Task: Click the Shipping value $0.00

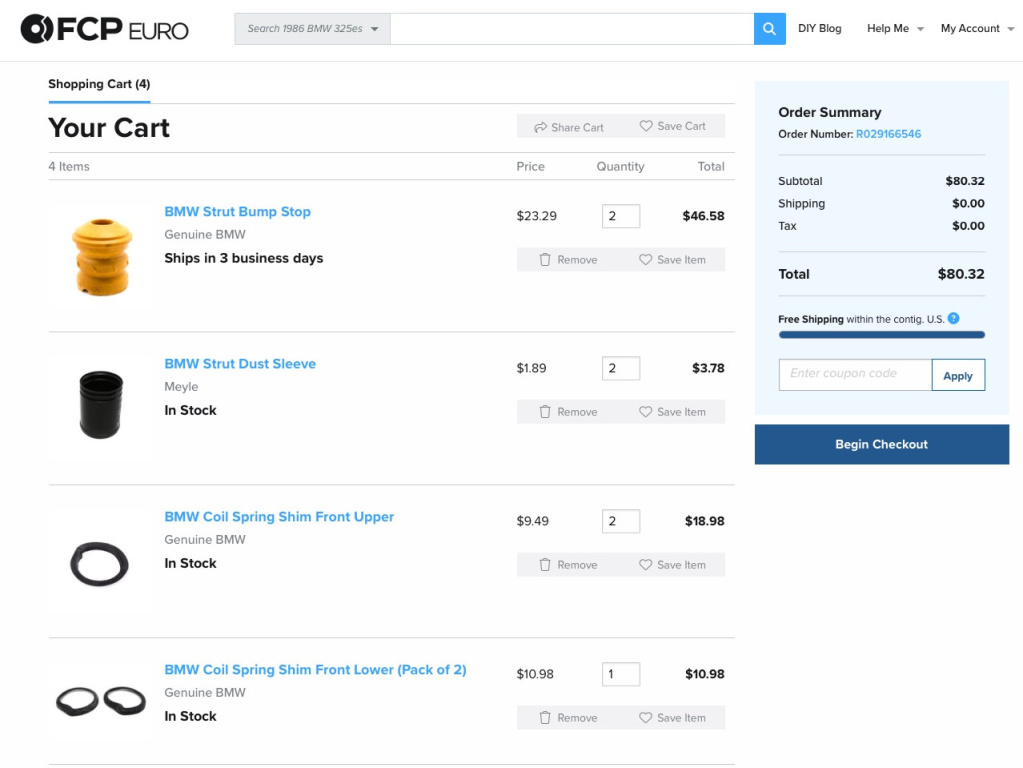Action: [x=968, y=204]
